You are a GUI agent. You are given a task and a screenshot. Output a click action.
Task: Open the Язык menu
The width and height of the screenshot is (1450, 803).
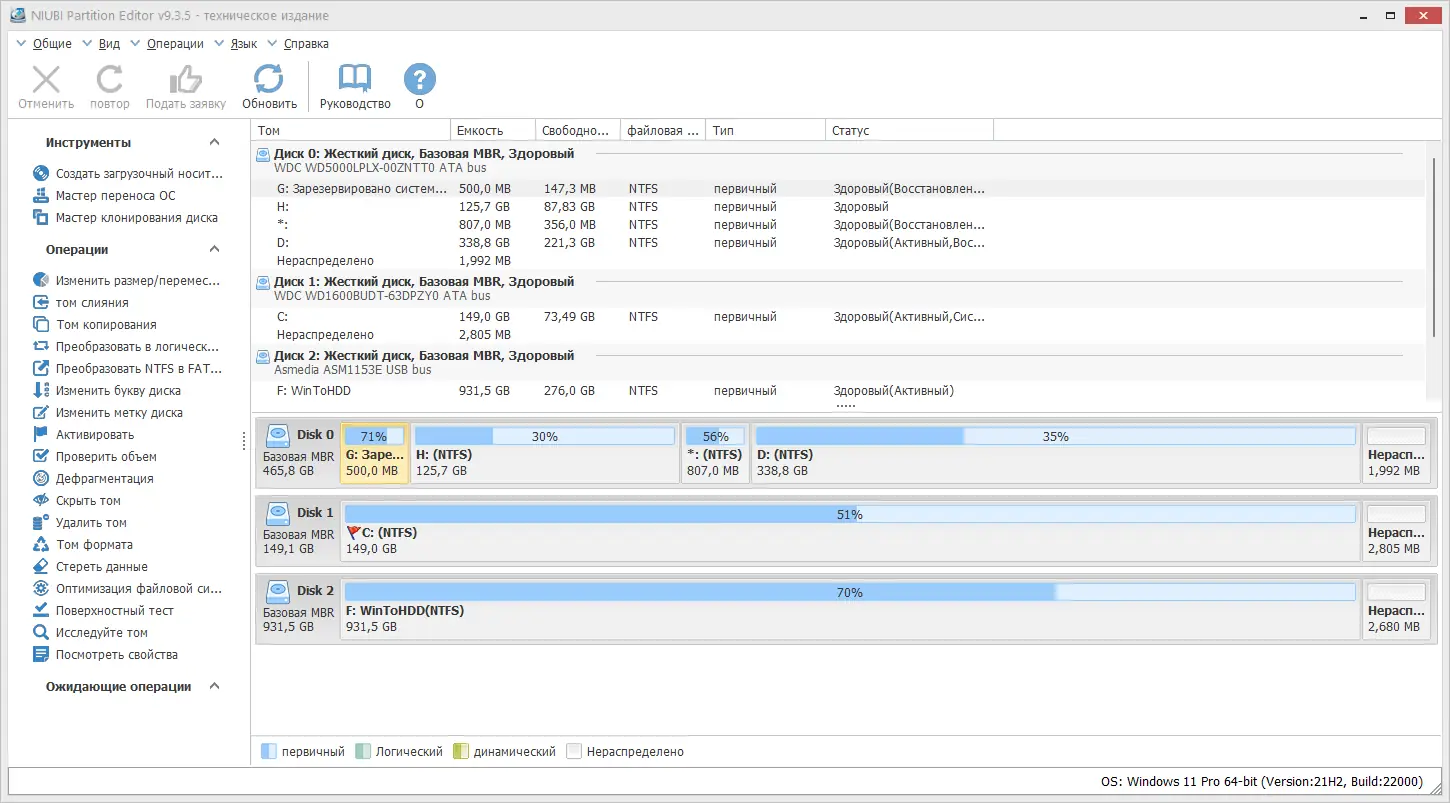pos(244,44)
